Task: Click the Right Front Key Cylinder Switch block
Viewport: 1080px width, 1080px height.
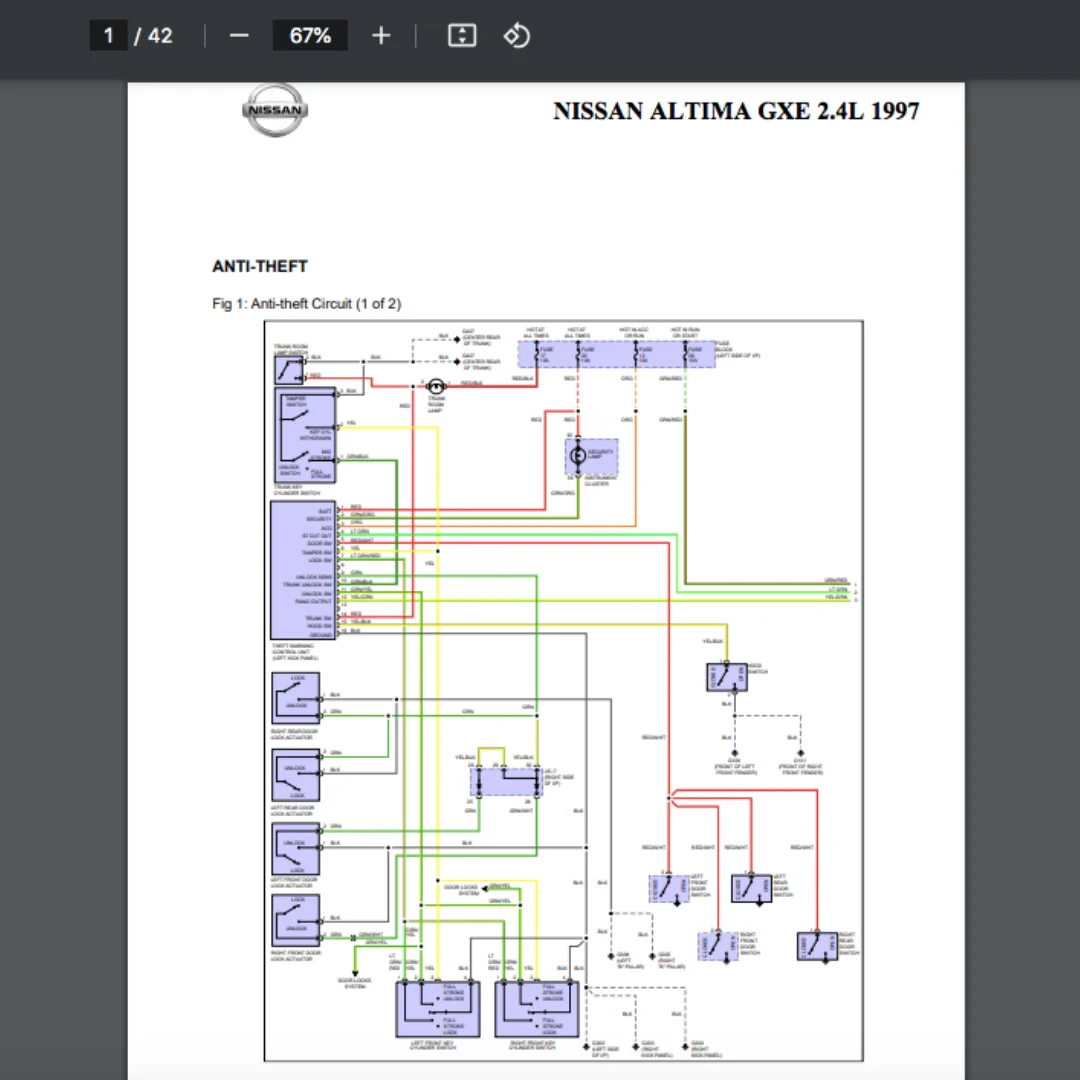Action: (x=537, y=1009)
